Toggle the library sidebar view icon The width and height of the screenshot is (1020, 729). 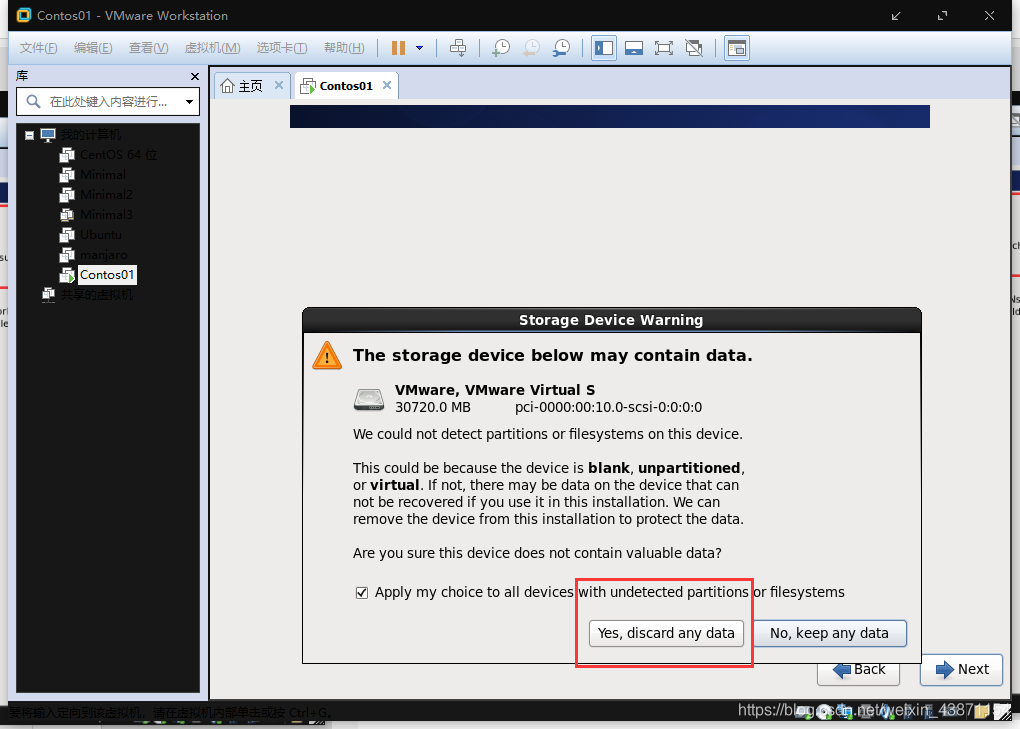tap(604, 47)
